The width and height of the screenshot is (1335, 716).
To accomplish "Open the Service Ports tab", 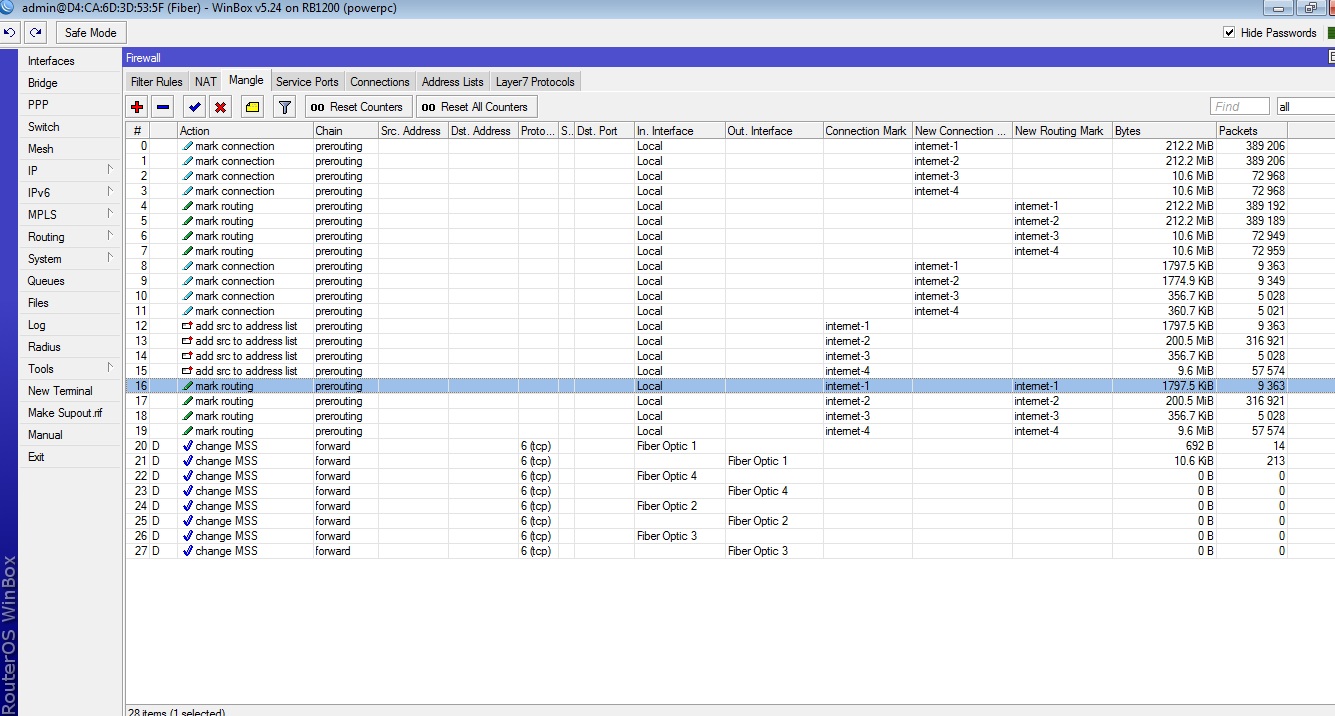I will tap(307, 82).
